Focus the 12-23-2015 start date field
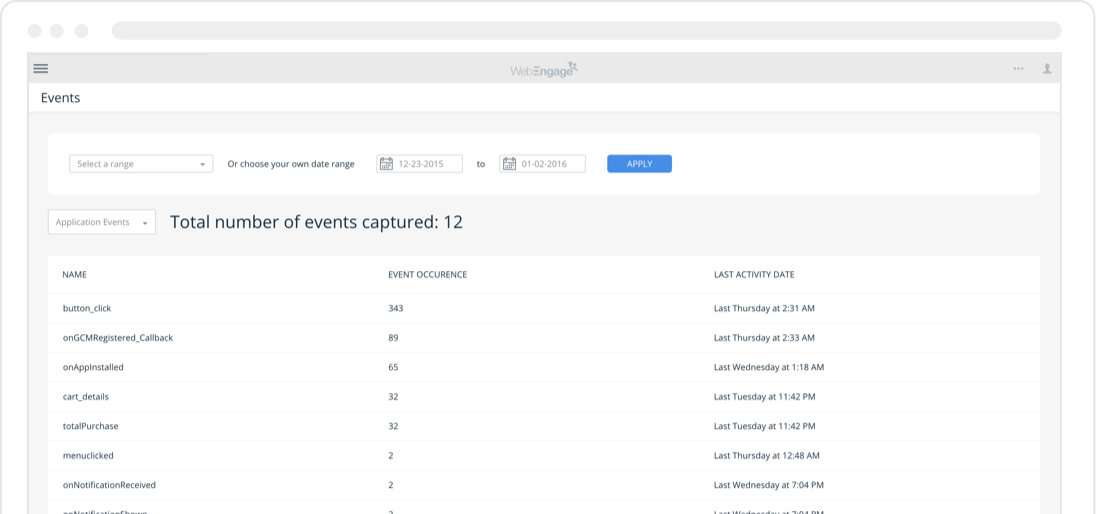 [419, 164]
